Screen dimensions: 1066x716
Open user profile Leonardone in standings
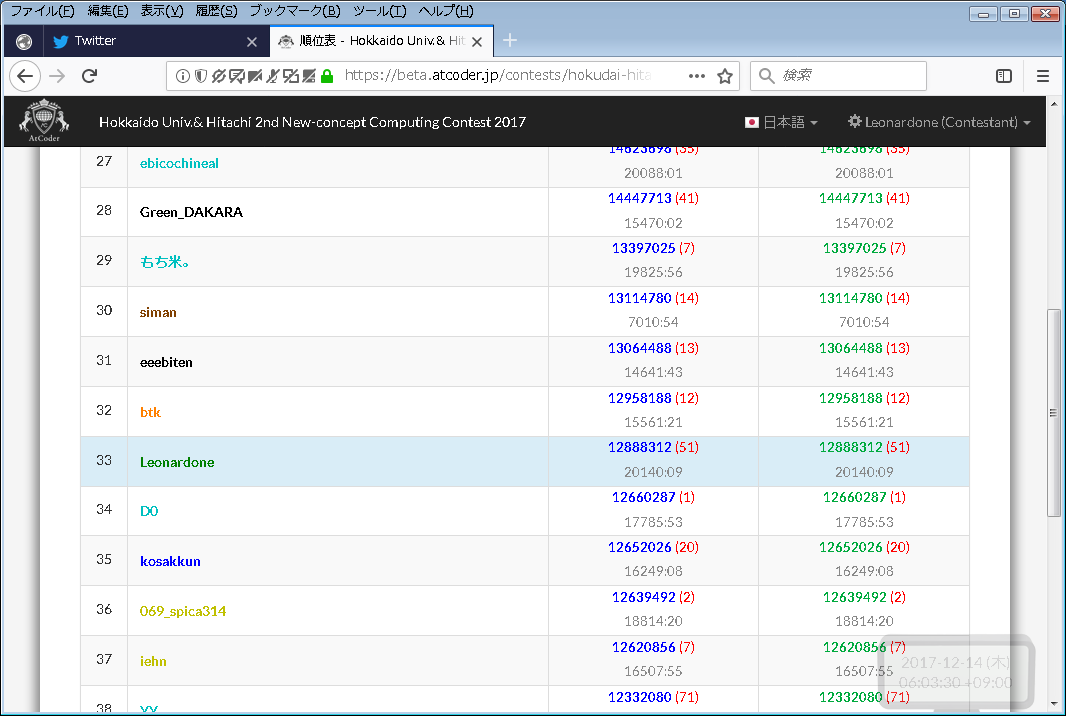coord(177,462)
